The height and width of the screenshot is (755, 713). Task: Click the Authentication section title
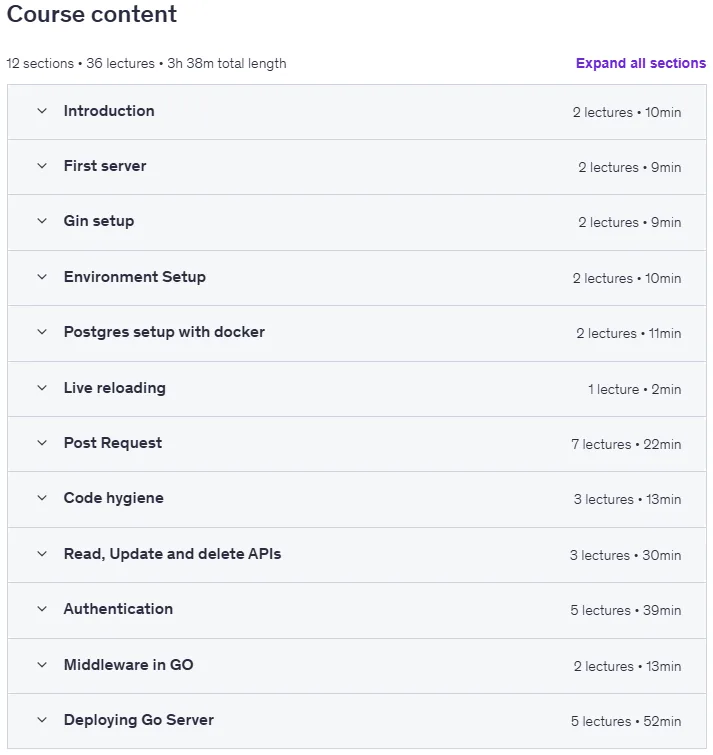point(118,609)
